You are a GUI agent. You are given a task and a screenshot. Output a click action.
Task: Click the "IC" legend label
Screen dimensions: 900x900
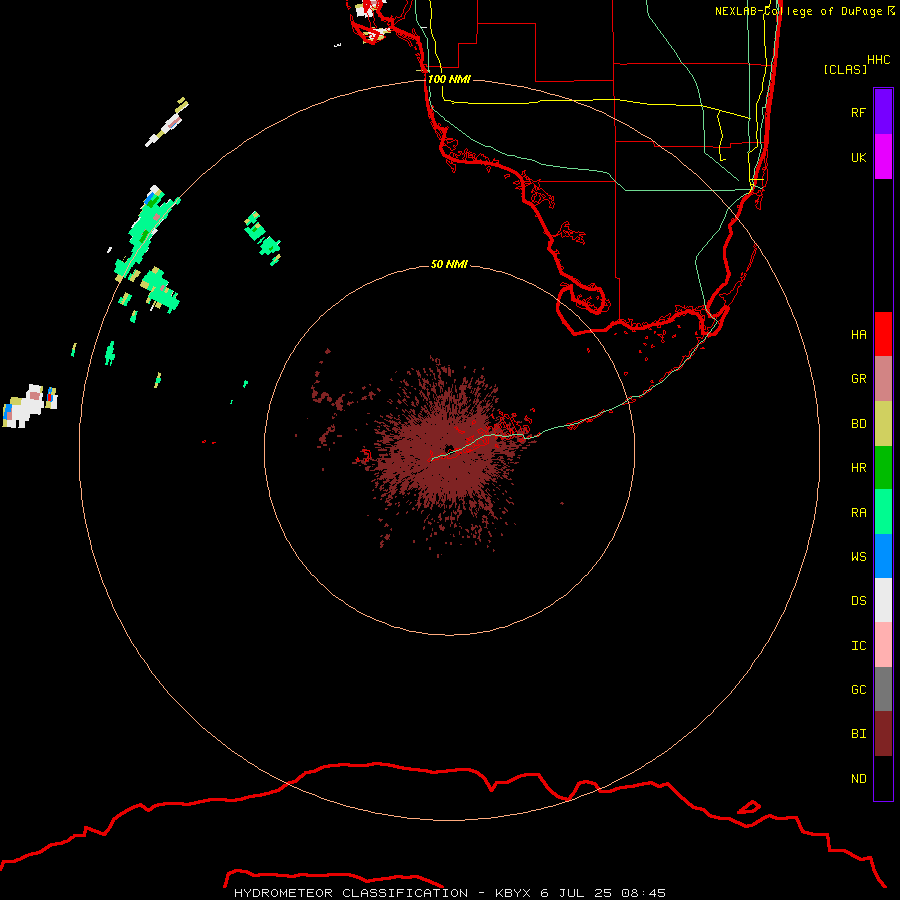(858, 646)
